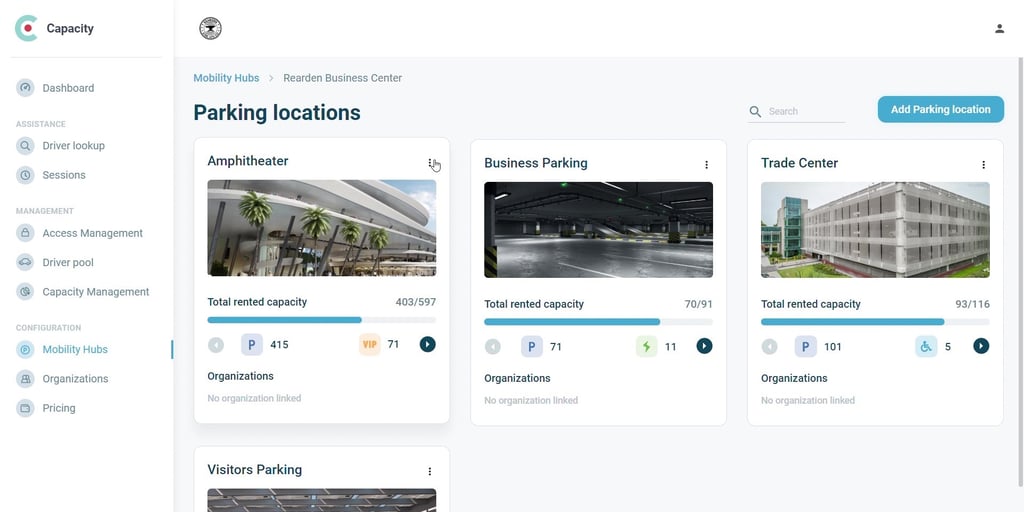Click Visitors Parking card title
Image resolution: width=1024 pixels, height=512 pixels.
[x=254, y=470]
